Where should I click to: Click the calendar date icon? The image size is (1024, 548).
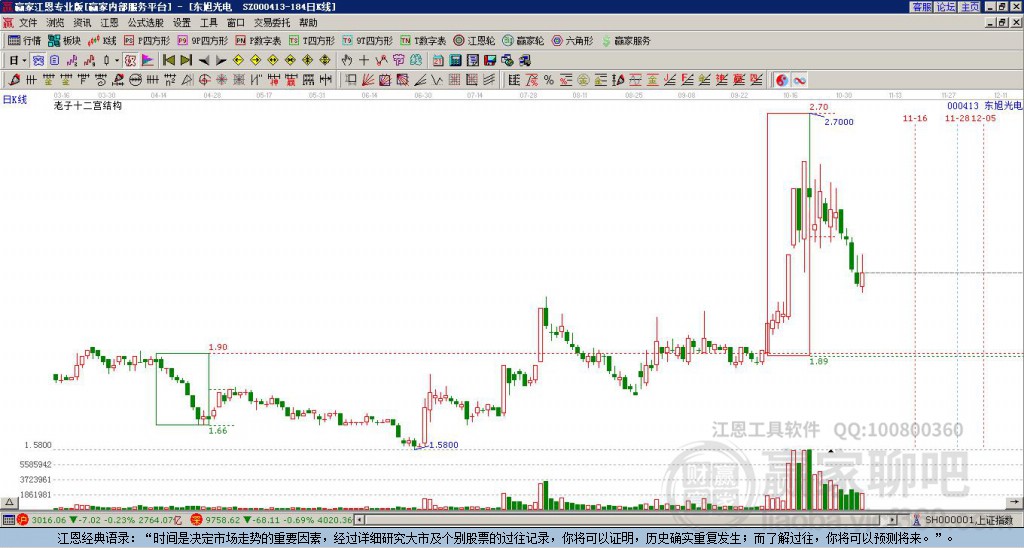[438, 61]
